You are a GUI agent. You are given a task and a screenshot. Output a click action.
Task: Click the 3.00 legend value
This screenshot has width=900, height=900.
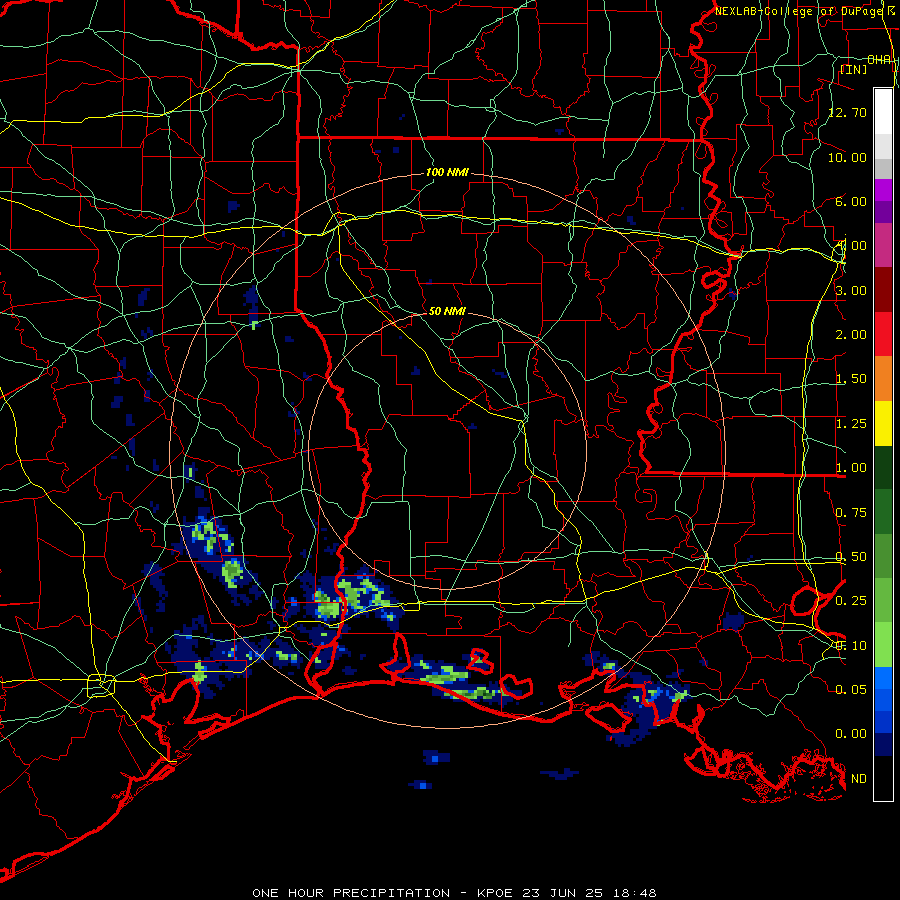(x=851, y=290)
